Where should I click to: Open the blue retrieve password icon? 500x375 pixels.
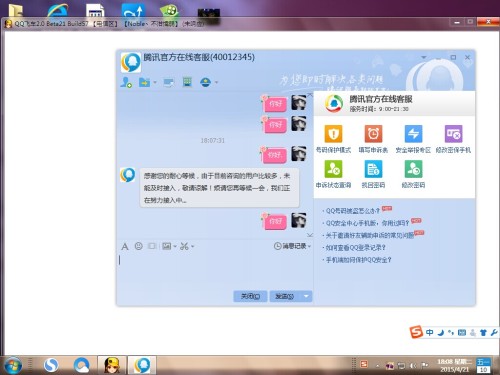(373, 169)
